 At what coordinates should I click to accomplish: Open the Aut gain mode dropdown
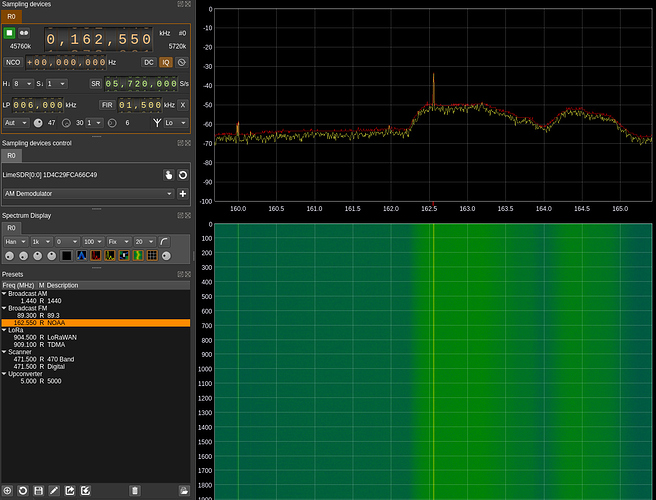[16, 123]
